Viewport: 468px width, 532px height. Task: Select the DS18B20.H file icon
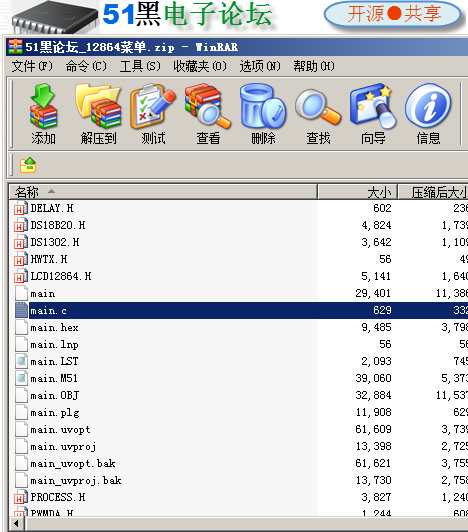coord(21,225)
